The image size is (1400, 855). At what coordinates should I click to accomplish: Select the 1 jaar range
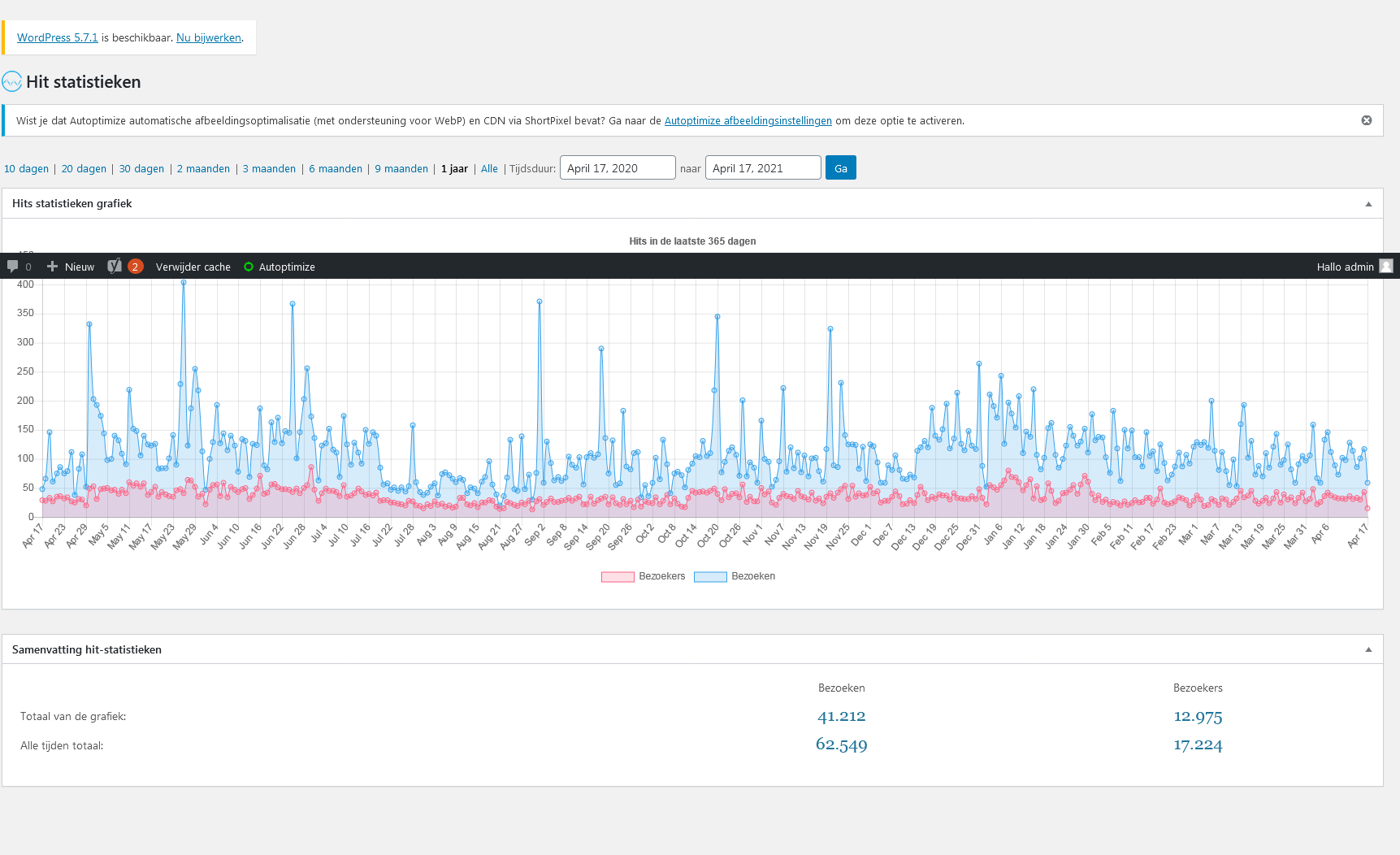(454, 169)
